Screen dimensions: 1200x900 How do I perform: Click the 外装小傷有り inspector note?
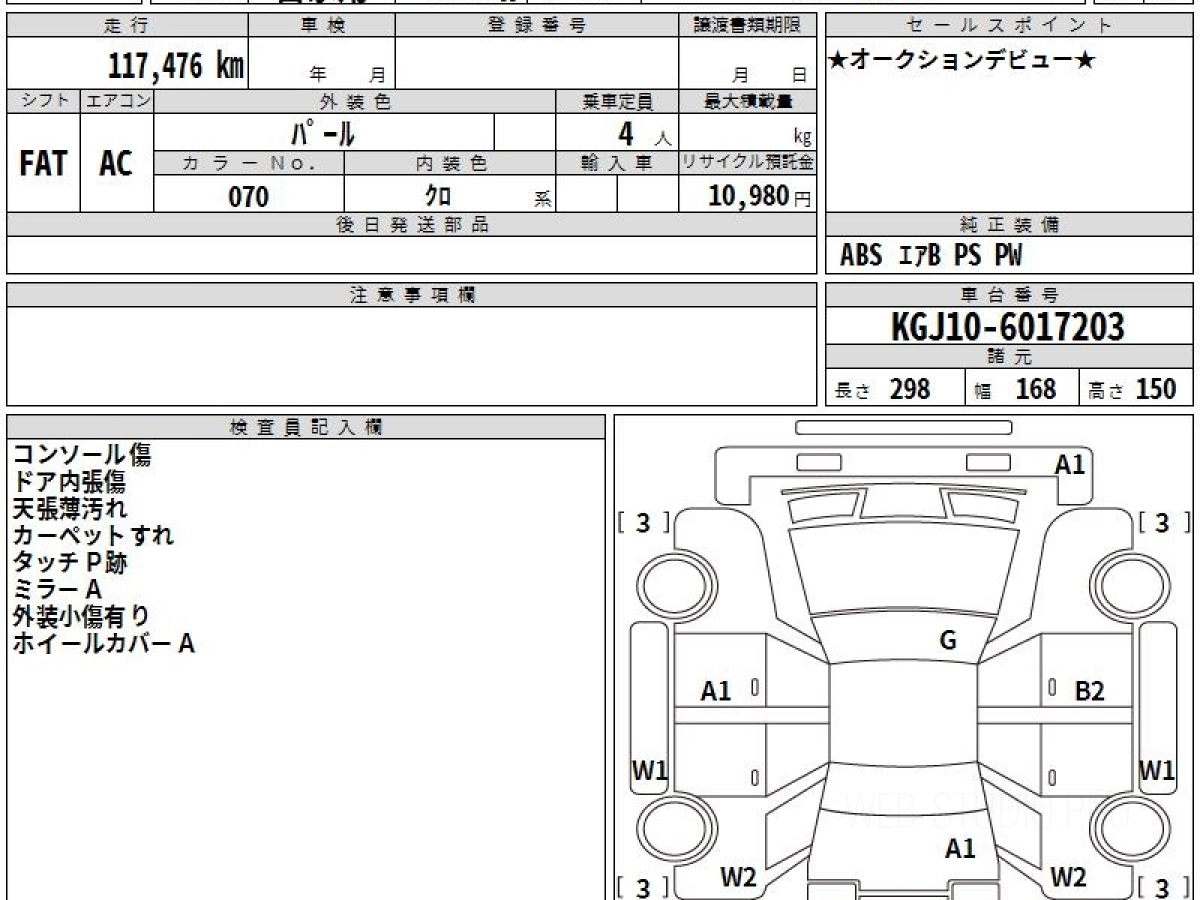tap(81, 616)
